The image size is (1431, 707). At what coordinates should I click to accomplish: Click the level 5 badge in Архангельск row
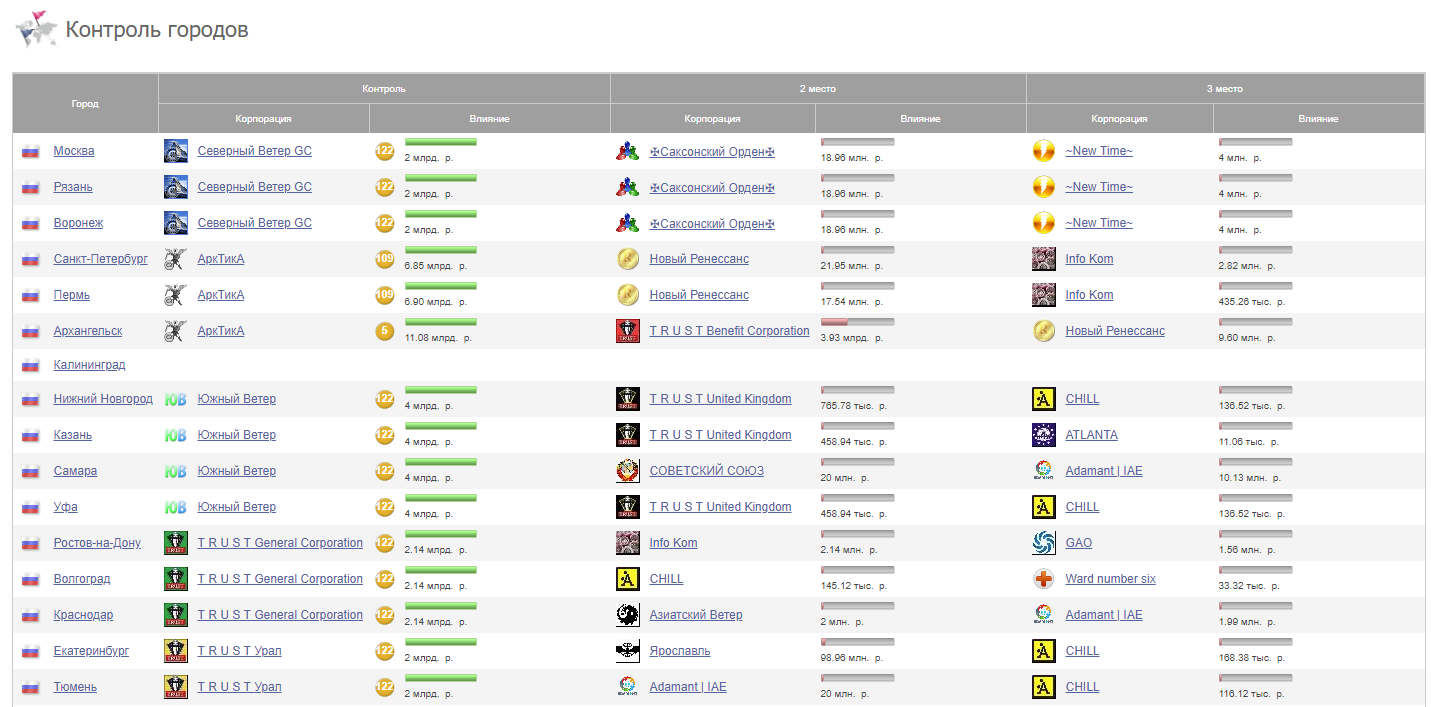pos(384,331)
